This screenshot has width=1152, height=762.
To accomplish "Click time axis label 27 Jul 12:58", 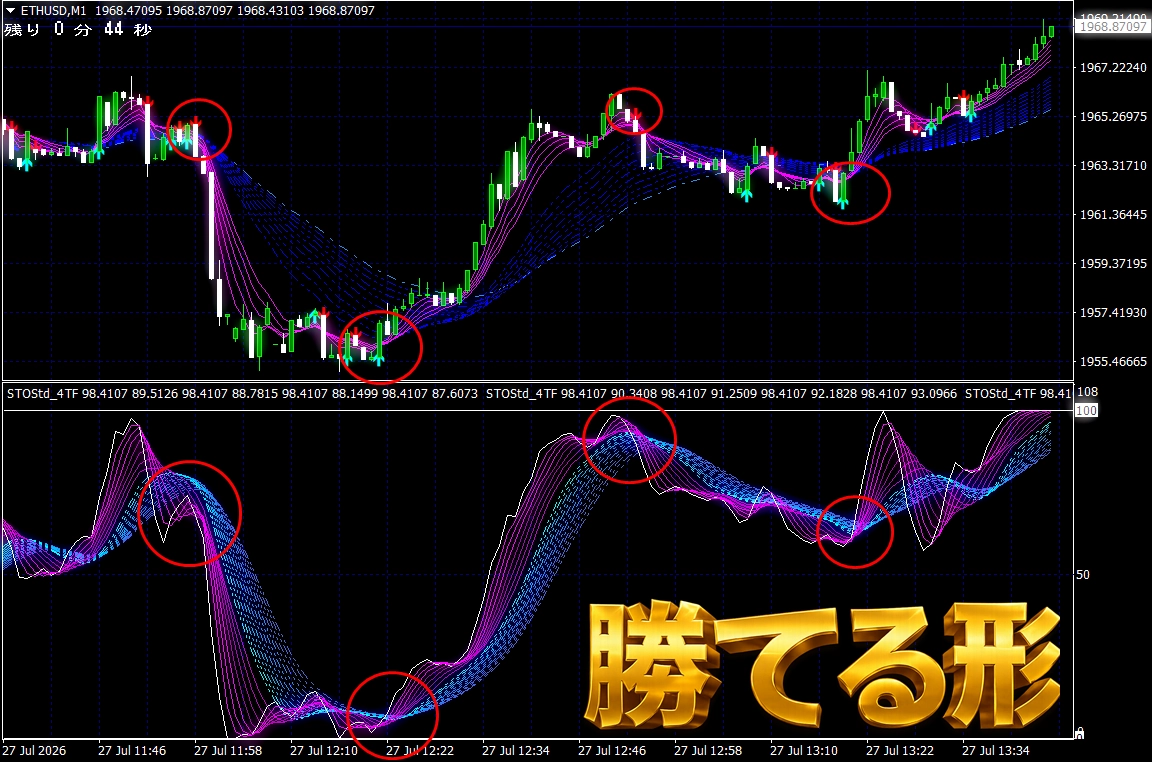I will pos(708,751).
